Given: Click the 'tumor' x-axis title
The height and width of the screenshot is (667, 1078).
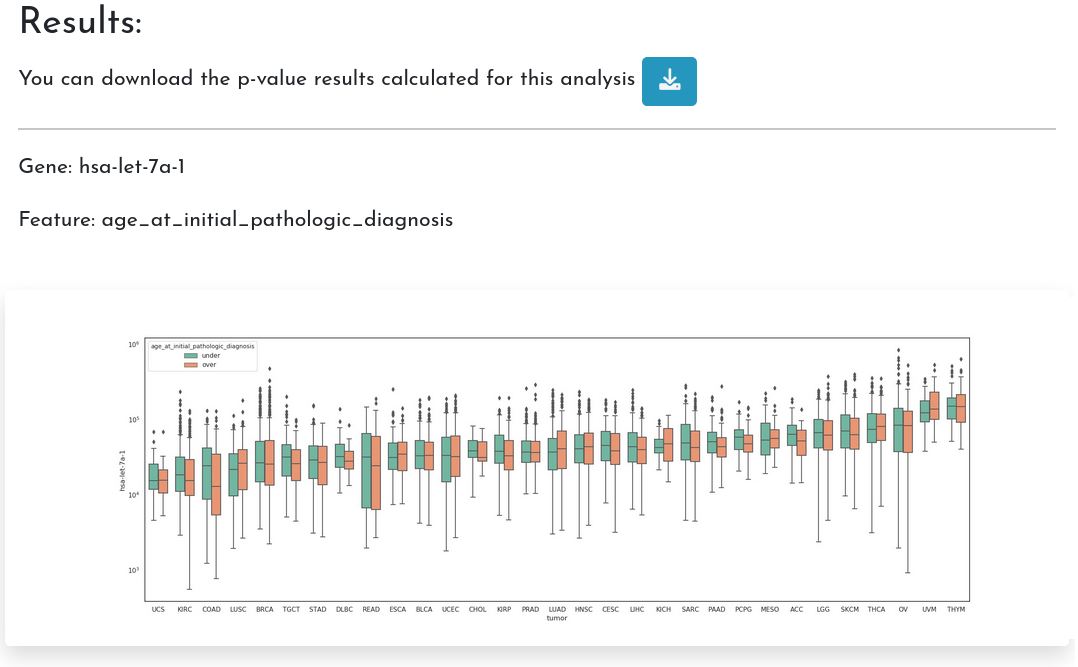Looking at the screenshot, I should 557,618.
